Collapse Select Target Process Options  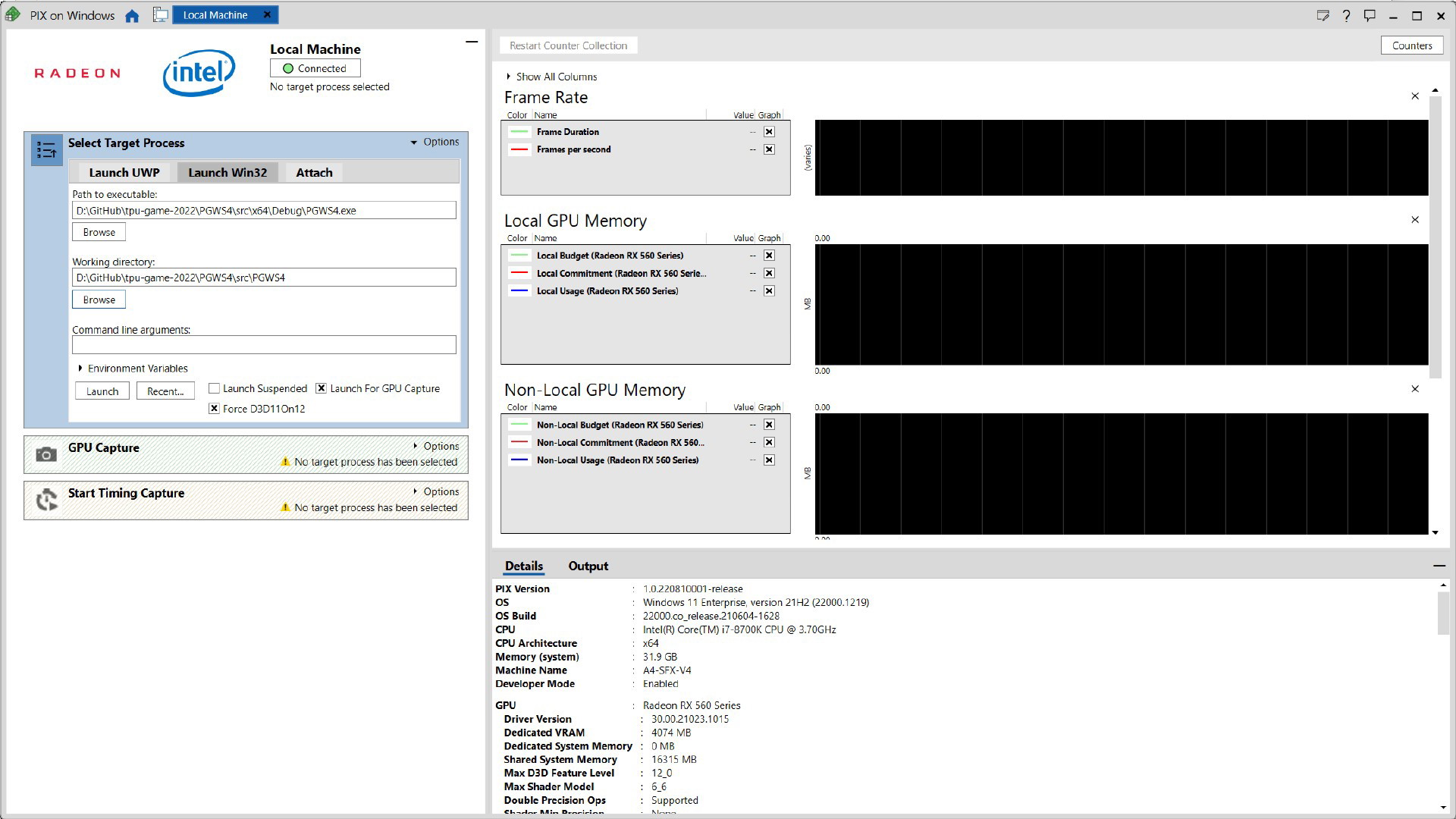pyautogui.click(x=435, y=142)
